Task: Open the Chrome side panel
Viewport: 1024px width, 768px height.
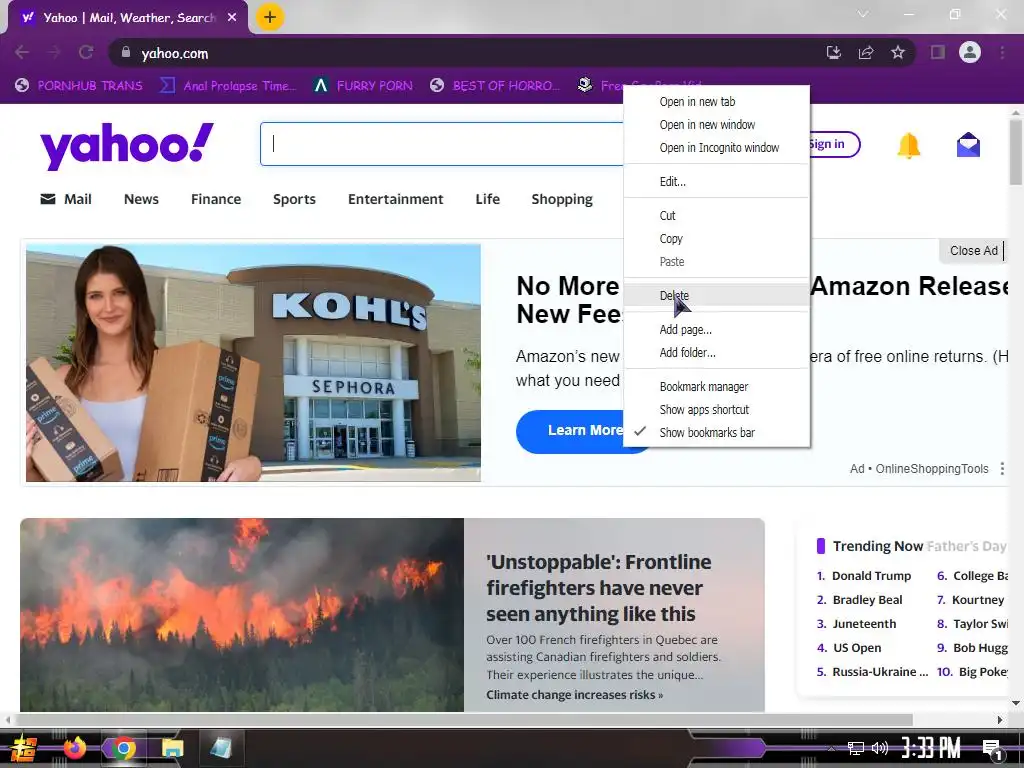Action: coord(938,52)
